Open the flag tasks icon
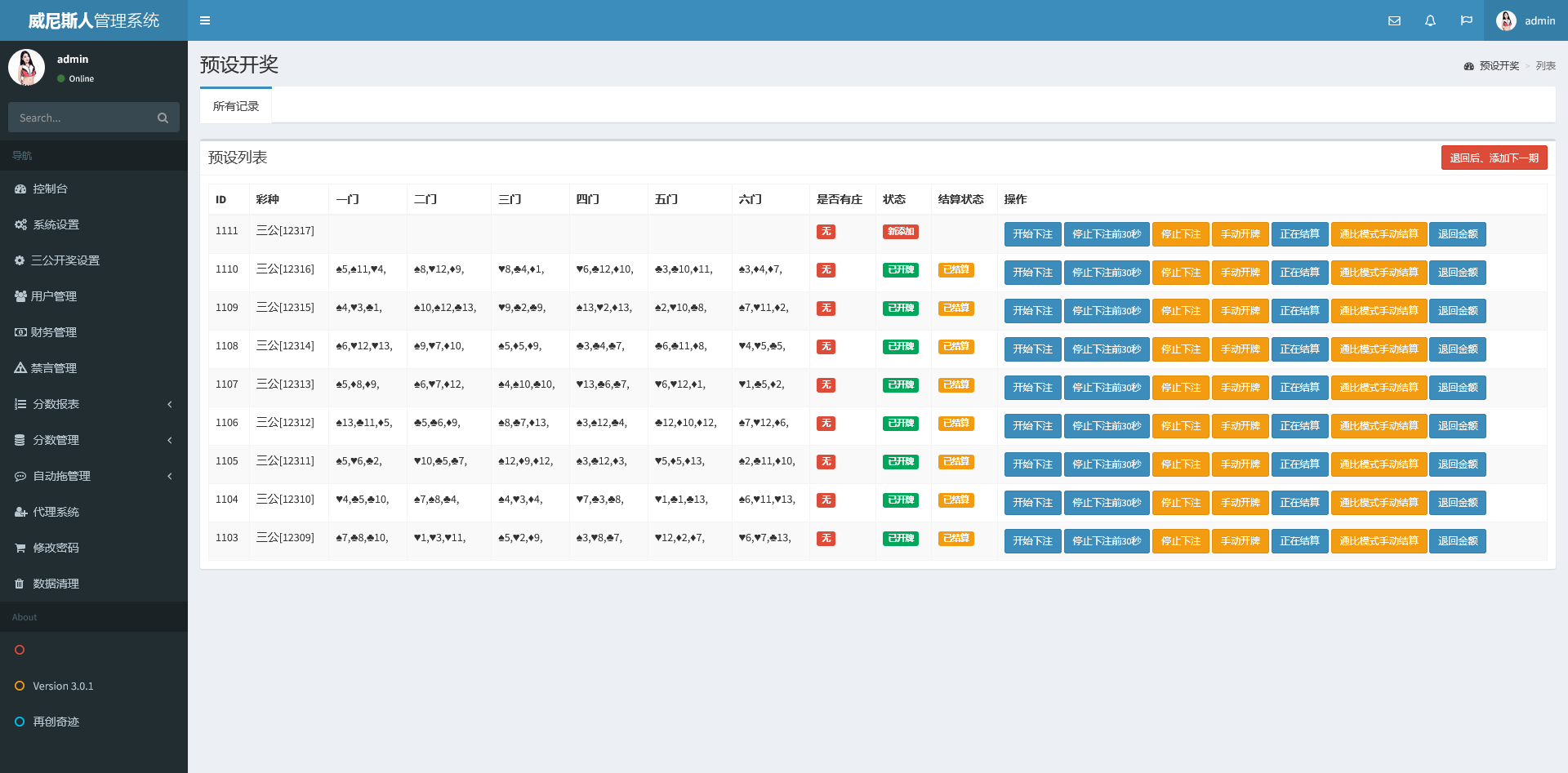1568x773 pixels. point(1467,20)
